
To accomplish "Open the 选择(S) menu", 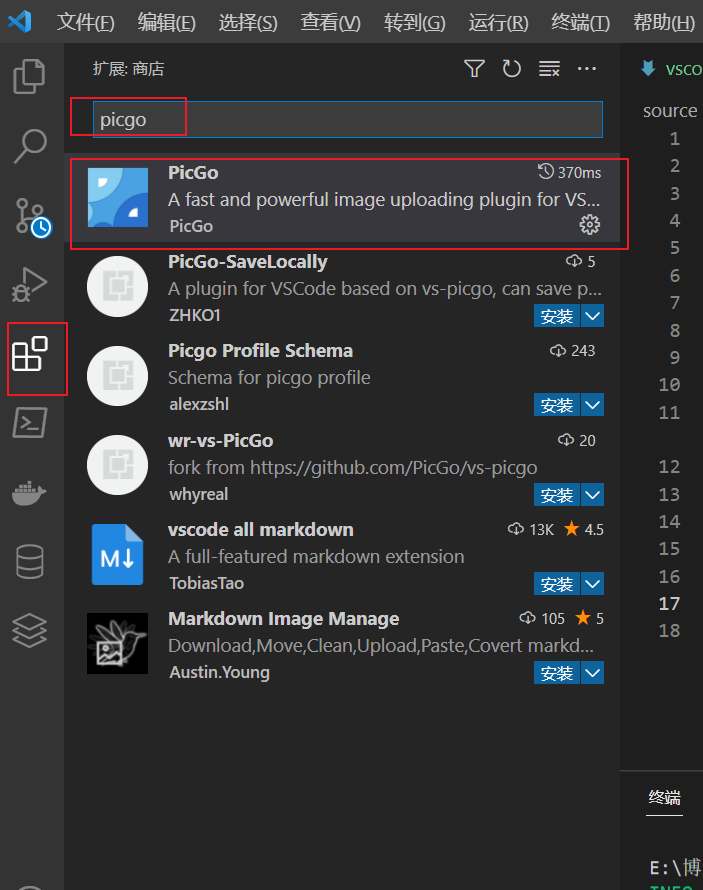I will 248,23.
